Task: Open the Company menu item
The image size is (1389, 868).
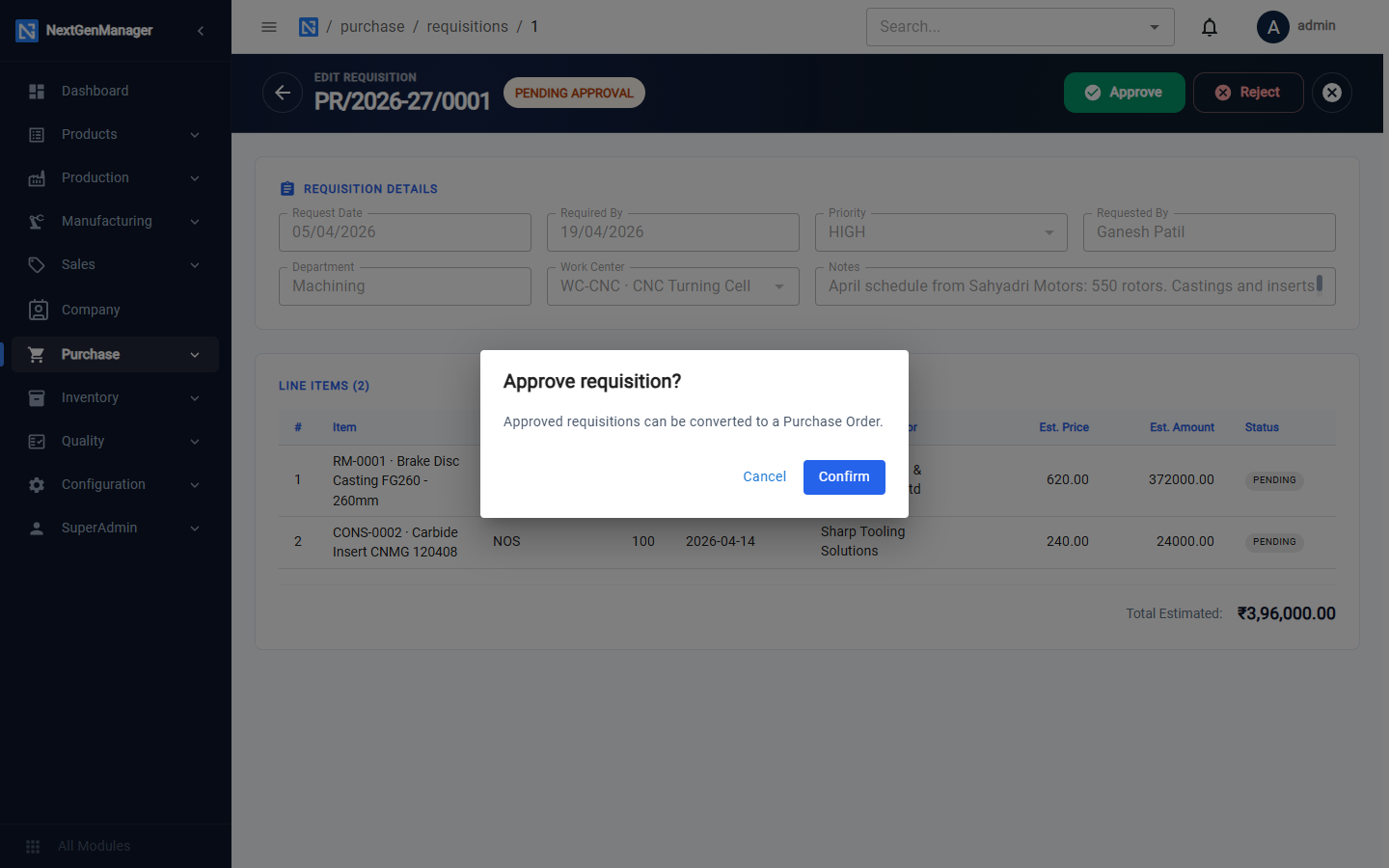Action: tap(116, 310)
